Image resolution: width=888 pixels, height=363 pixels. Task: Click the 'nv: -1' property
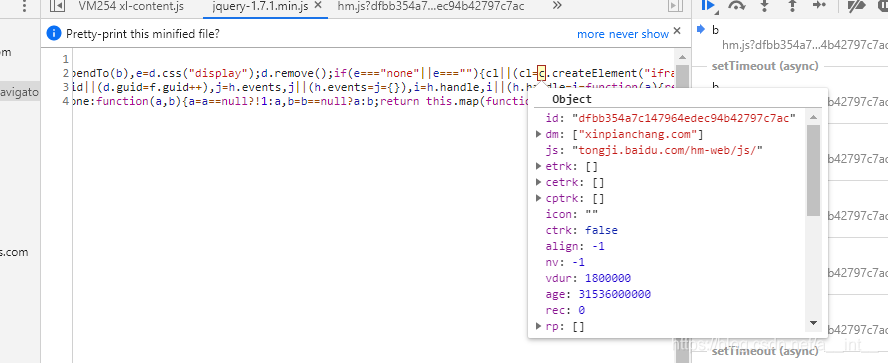tap(565, 262)
